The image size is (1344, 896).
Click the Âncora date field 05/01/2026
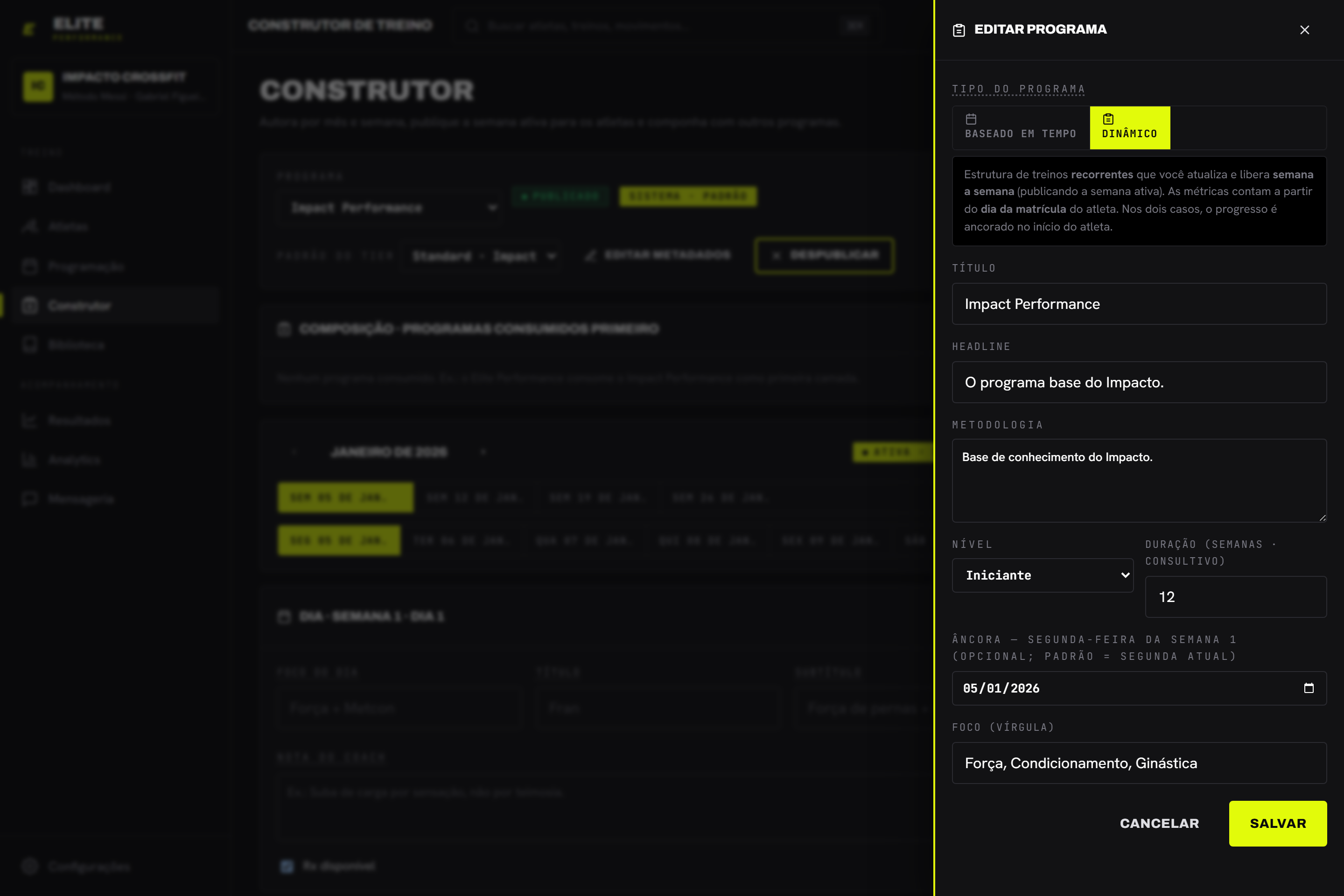[x=1139, y=688]
